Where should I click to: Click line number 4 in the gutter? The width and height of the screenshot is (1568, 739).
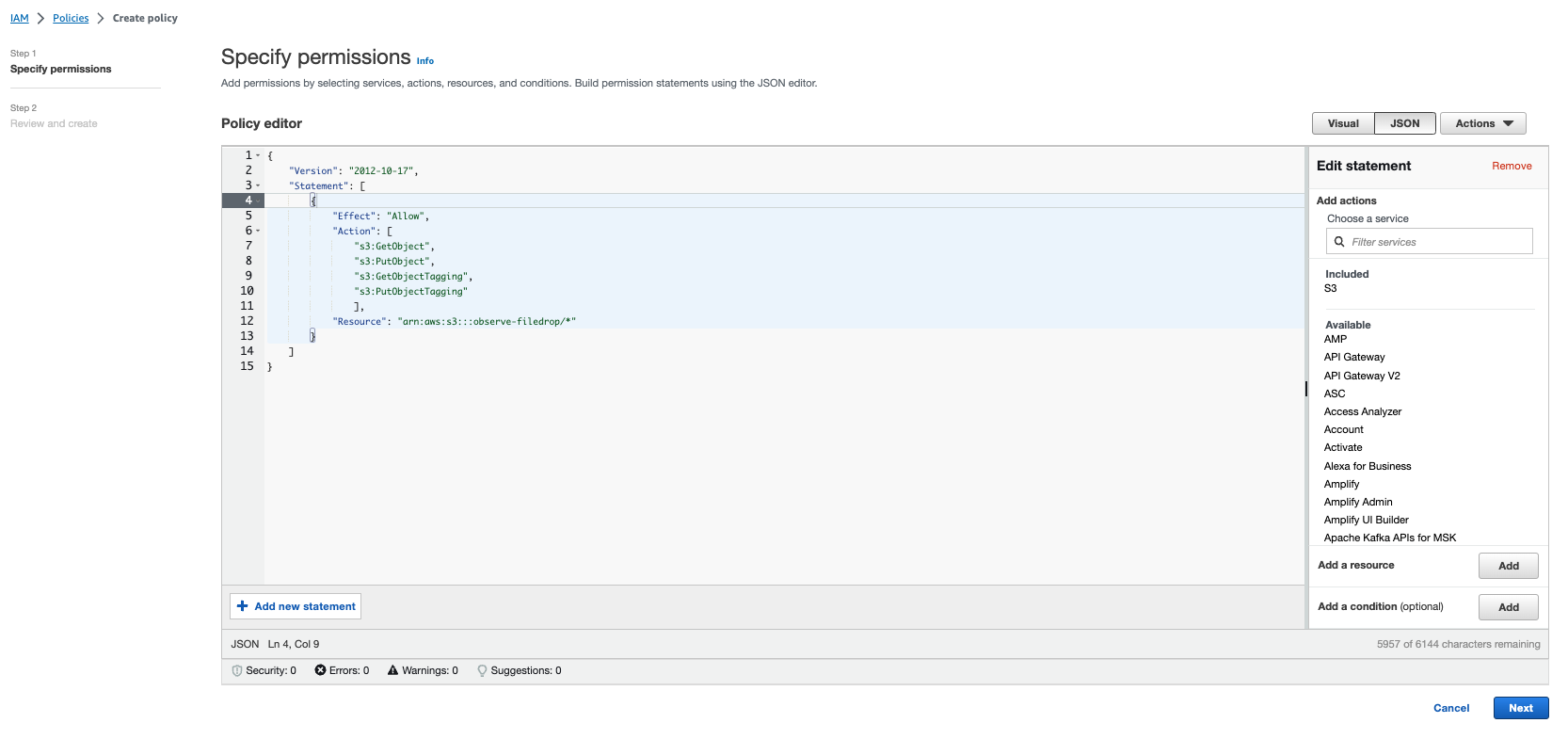point(248,201)
